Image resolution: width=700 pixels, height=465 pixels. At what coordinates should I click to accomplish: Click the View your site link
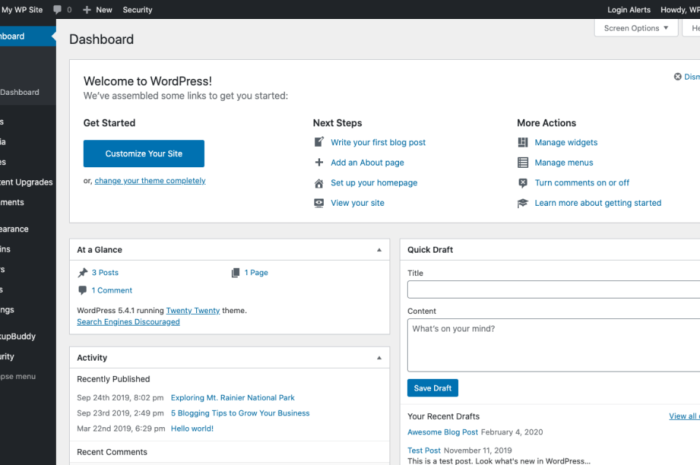(357, 203)
